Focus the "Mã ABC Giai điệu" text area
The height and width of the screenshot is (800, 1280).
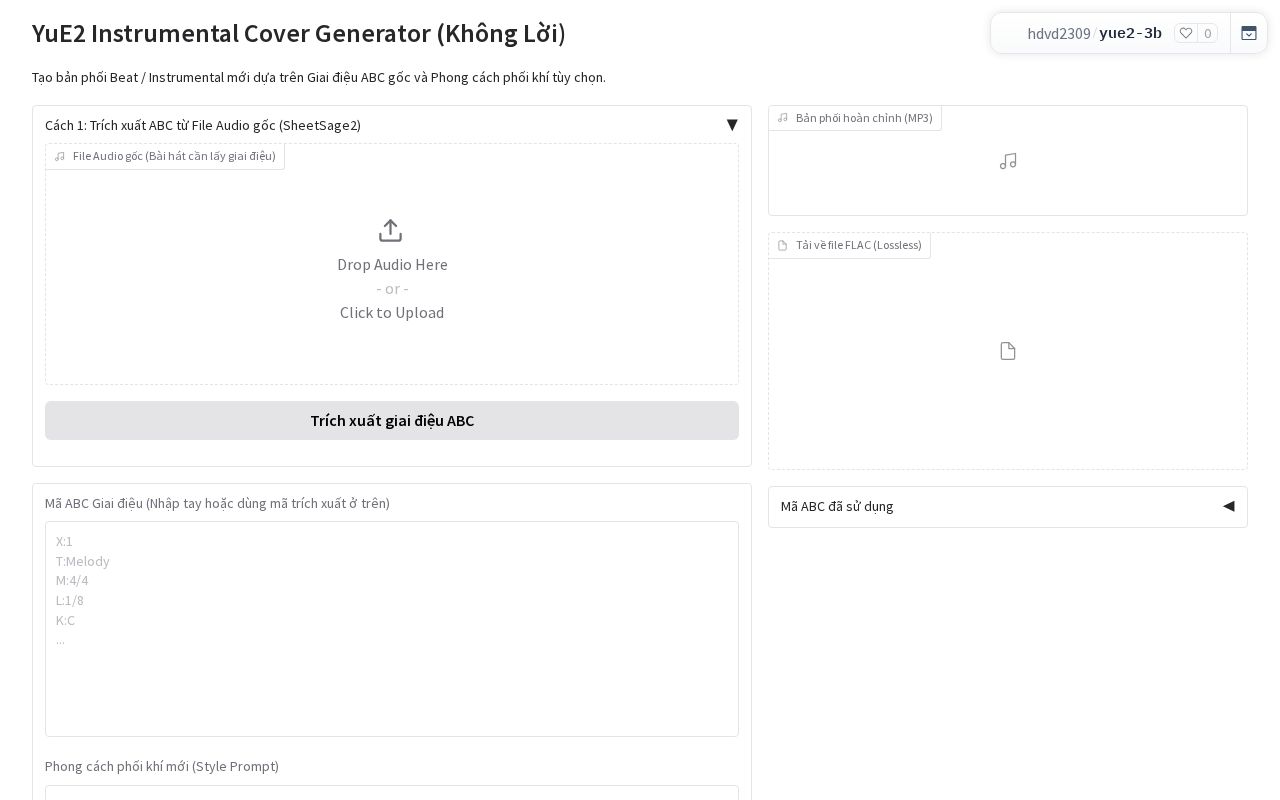coord(392,629)
